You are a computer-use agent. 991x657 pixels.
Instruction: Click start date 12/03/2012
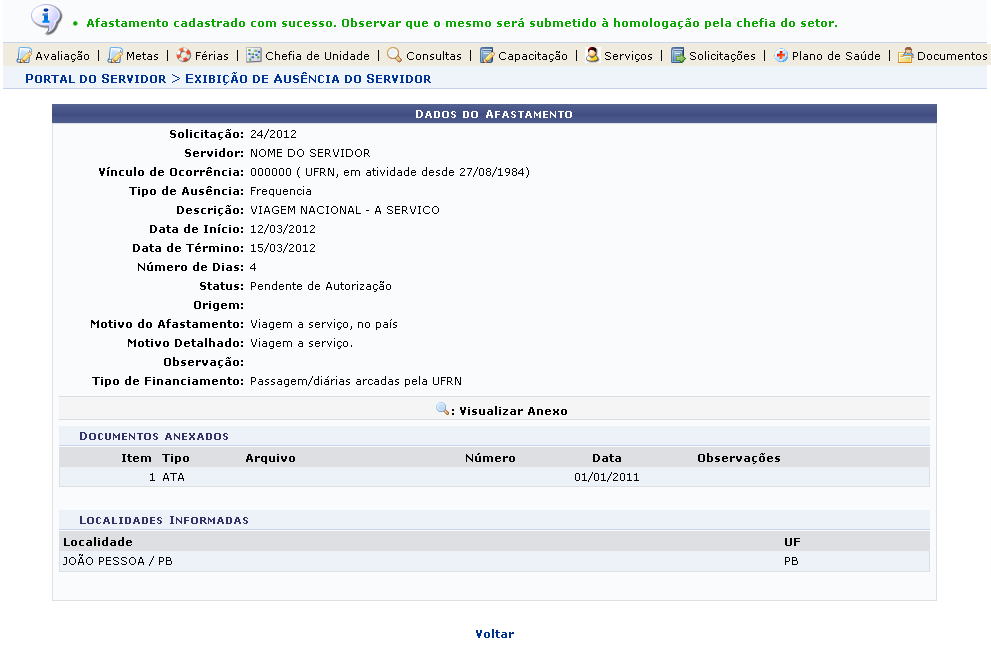coord(283,229)
